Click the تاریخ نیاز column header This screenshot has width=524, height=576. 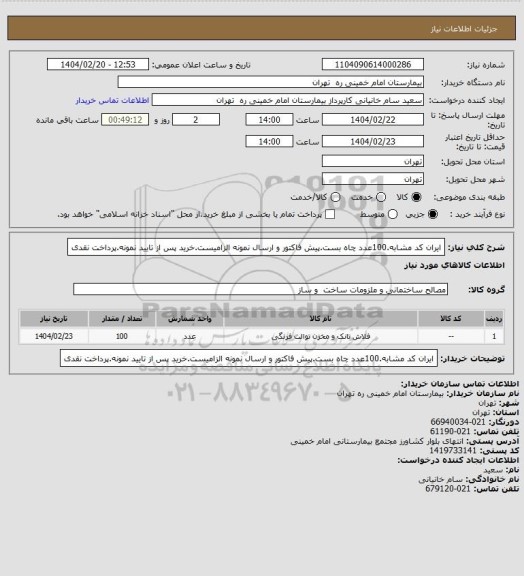54,319
